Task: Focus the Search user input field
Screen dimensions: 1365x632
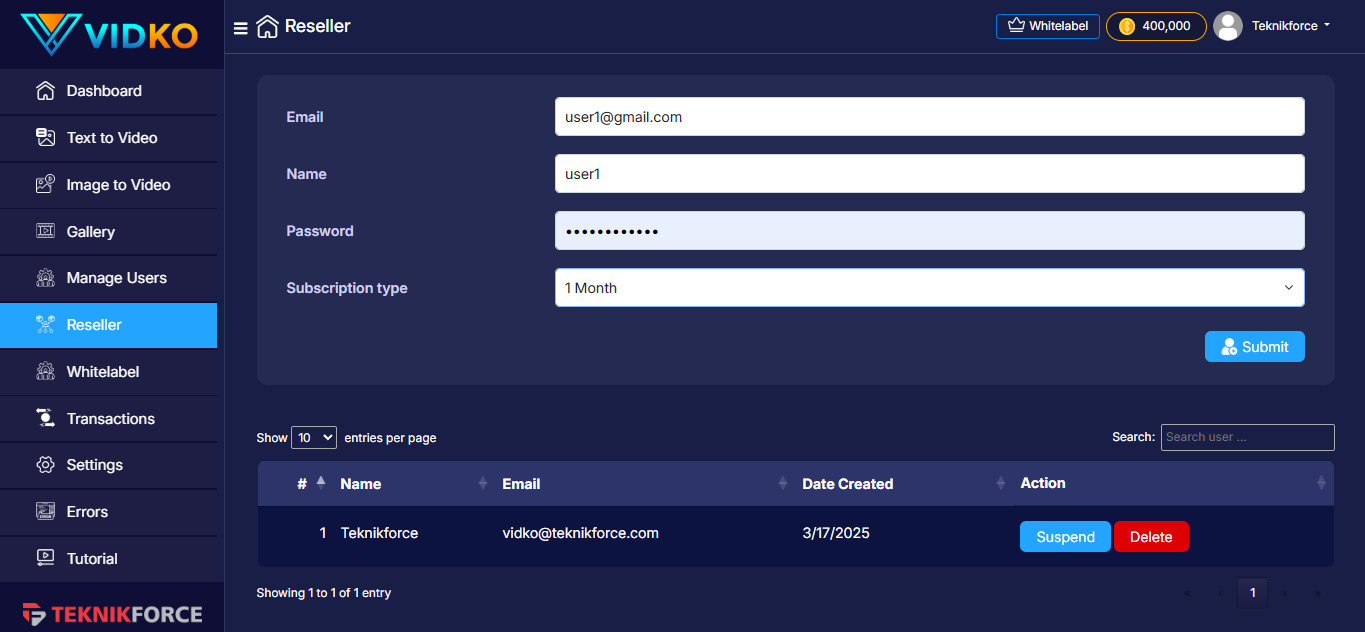Action: pyautogui.click(x=1246, y=437)
